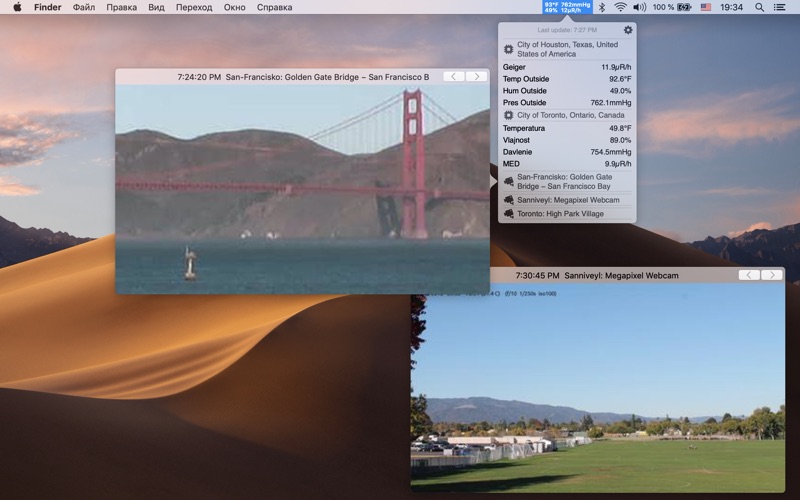Open the Wi-Fi menu
This screenshot has width=800, height=500.
(620, 7)
